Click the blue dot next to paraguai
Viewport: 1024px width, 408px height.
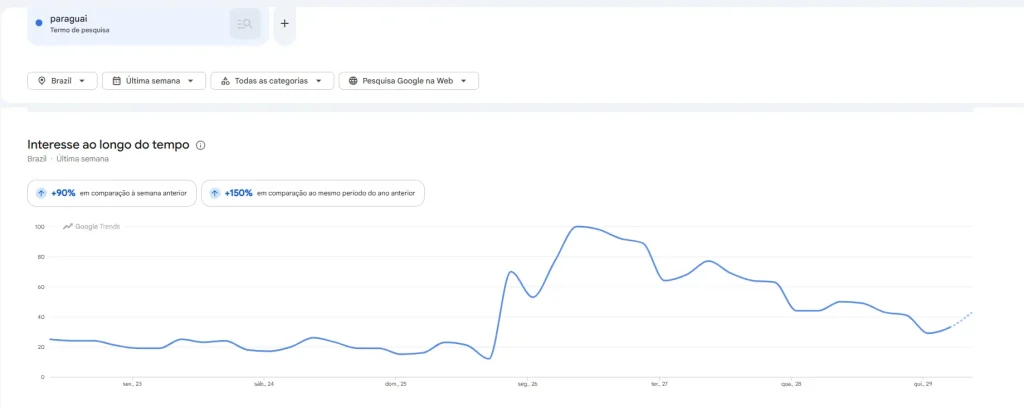(x=39, y=23)
